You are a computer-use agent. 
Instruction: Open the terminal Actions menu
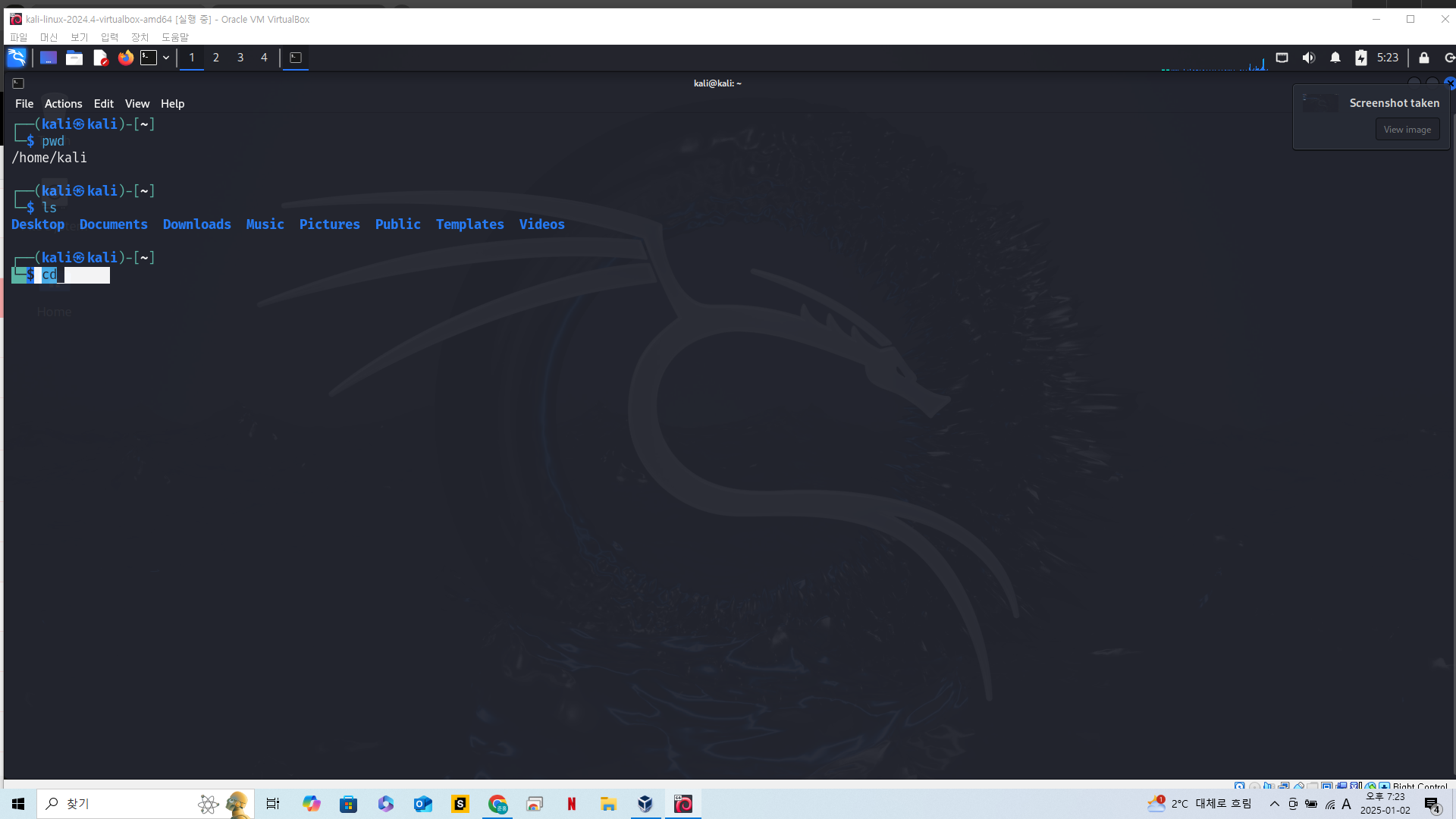click(63, 104)
